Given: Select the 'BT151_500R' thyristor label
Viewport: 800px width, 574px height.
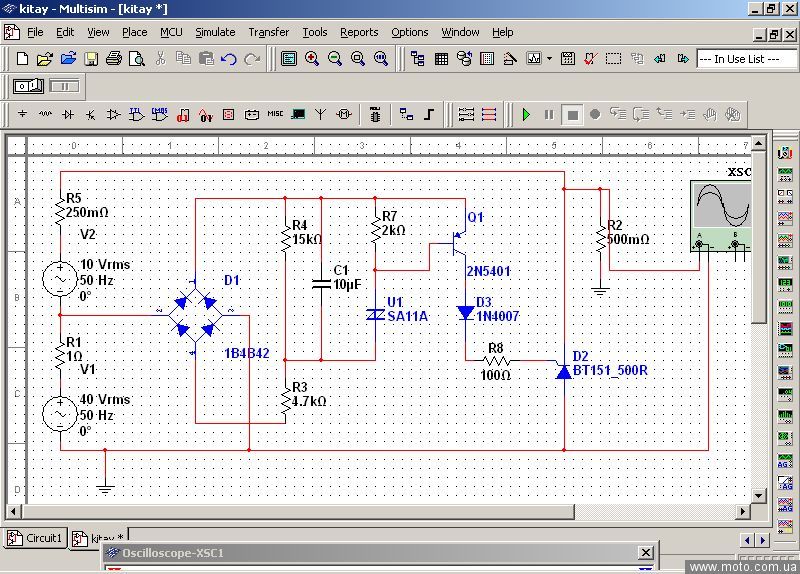Looking at the screenshot, I should [x=610, y=370].
